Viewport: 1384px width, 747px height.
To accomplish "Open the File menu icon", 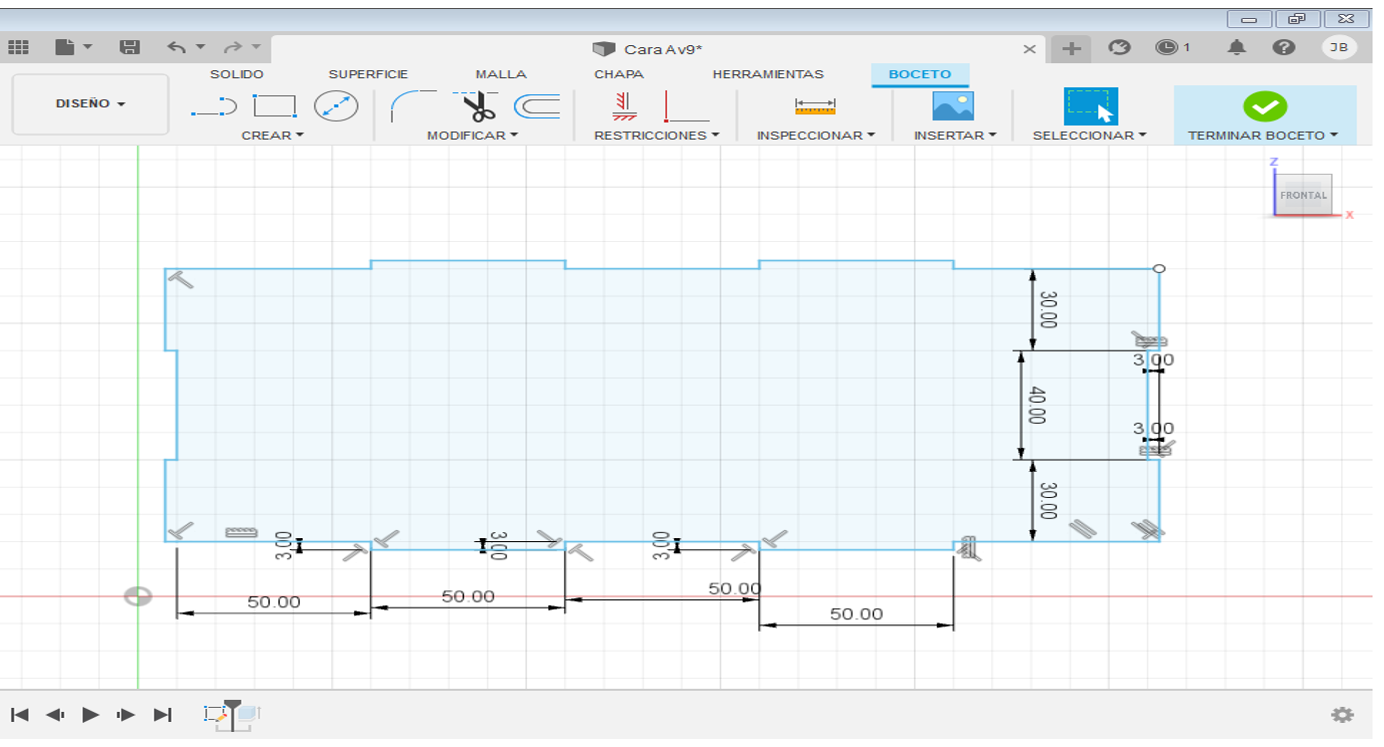I will (66, 47).
